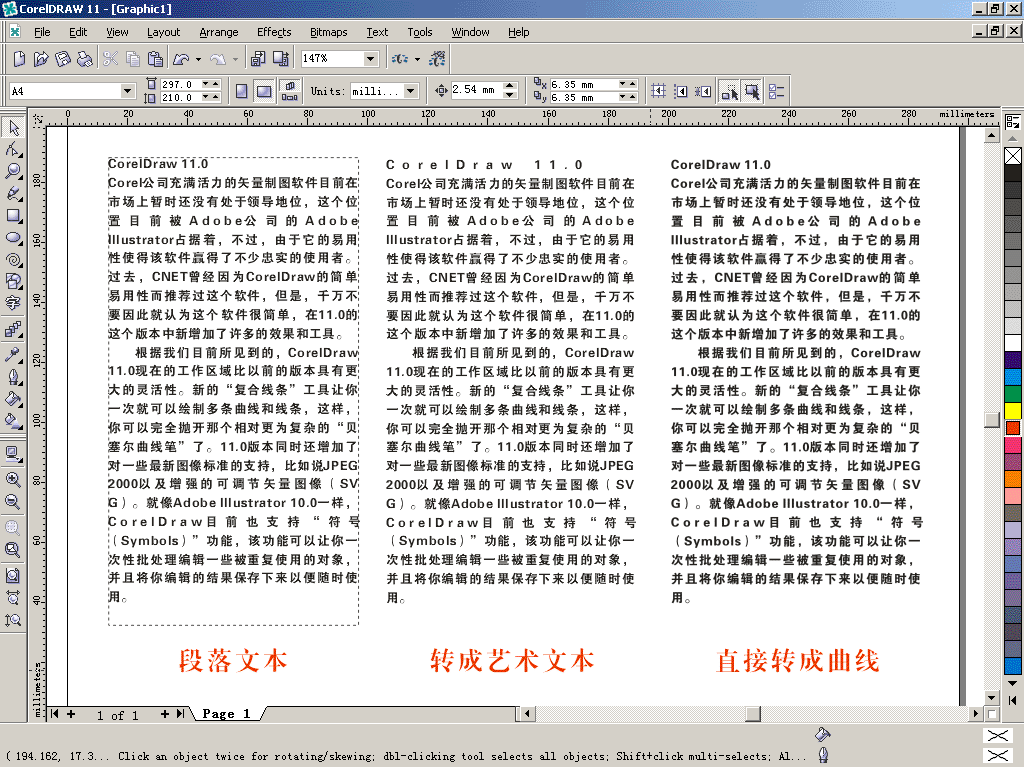
Task: Open the Fill tool flyout
Action: (13, 398)
